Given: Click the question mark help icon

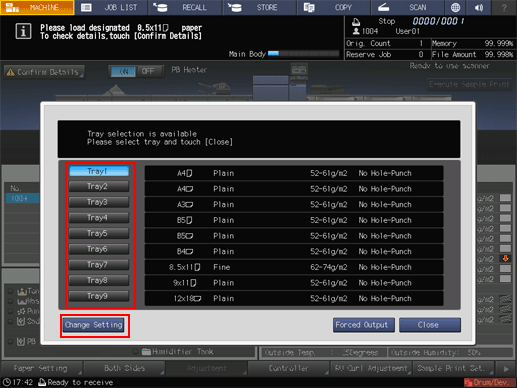Looking at the screenshot, I should pos(504,7).
